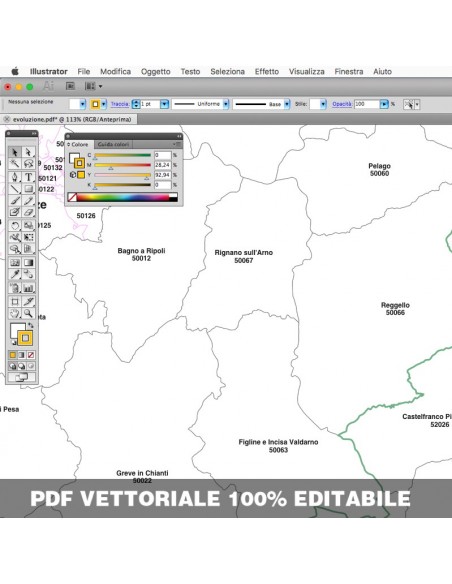452x584 pixels.
Task: Select the Magic Wand tool
Action: 15,164
